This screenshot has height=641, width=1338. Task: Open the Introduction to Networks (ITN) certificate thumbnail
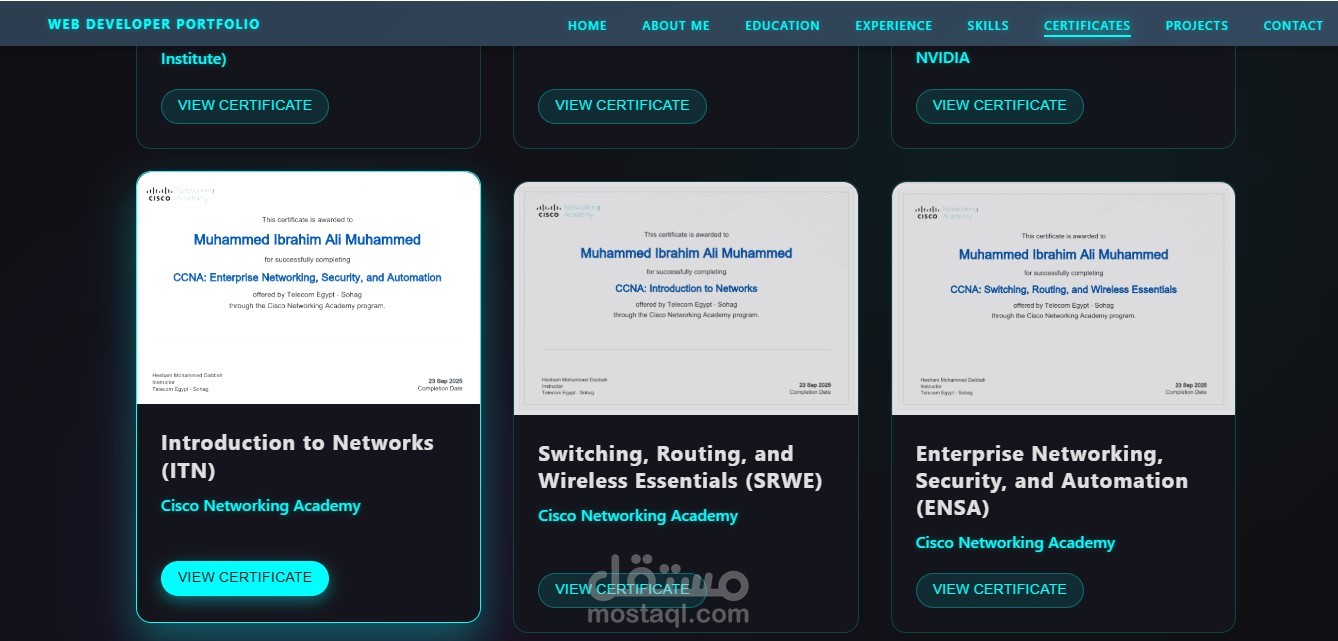[309, 288]
